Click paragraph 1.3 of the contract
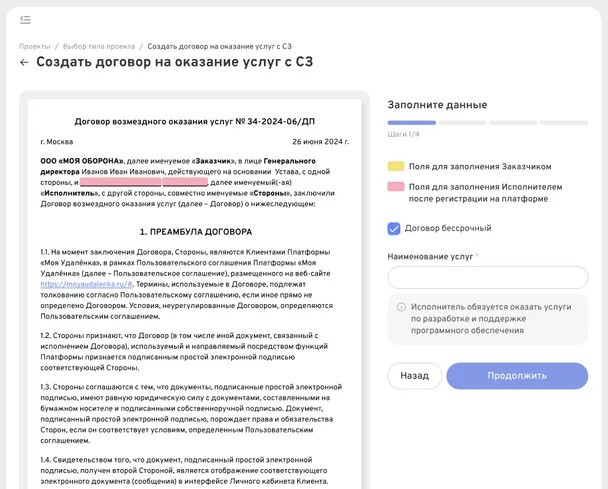Screen dimensions: 608x489 pyautogui.click(x=191, y=414)
